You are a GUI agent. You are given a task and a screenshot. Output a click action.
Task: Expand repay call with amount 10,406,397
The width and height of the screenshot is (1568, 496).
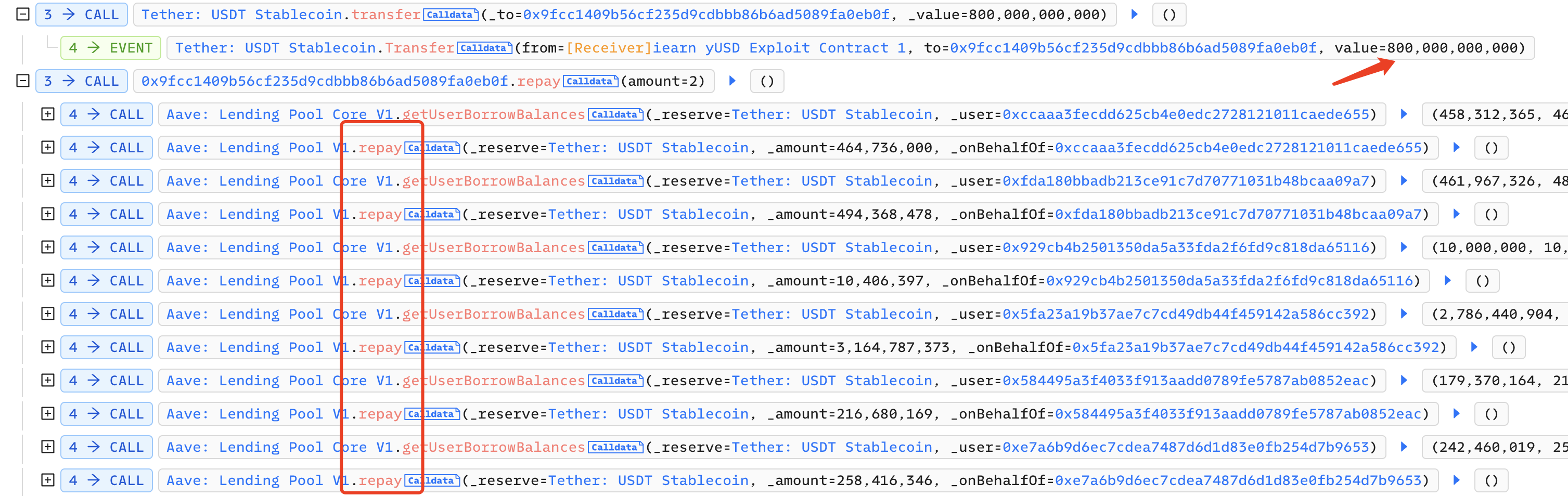tap(47, 280)
